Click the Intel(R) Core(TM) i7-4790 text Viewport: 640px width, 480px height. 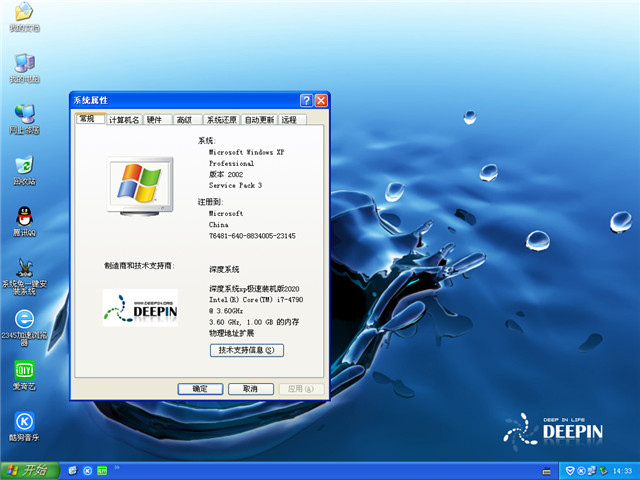[256, 300]
